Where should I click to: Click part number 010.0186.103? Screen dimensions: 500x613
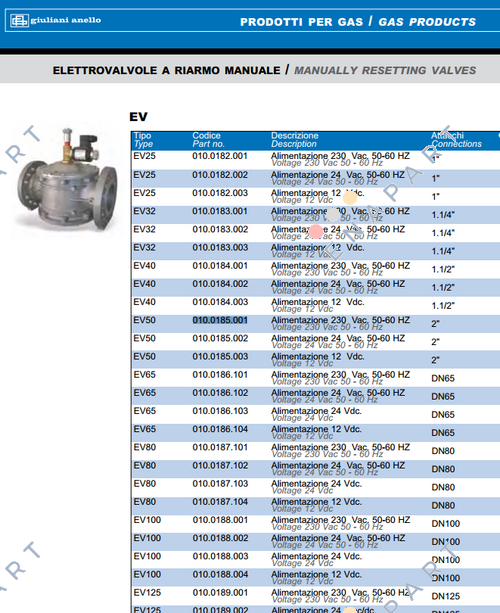coord(220,411)
